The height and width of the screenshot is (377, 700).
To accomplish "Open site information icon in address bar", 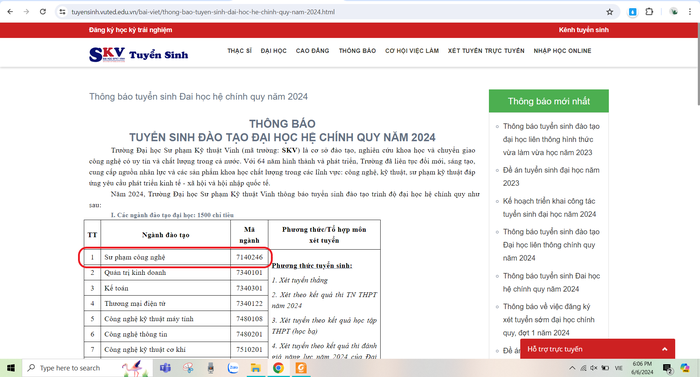I will [62, 12].
